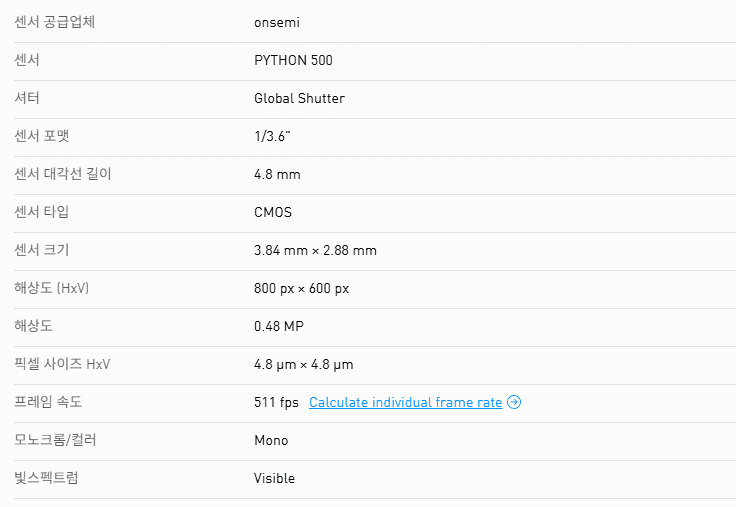Click the 511 fps frame rate value
The image size is (736, 507).
point(276,403)
